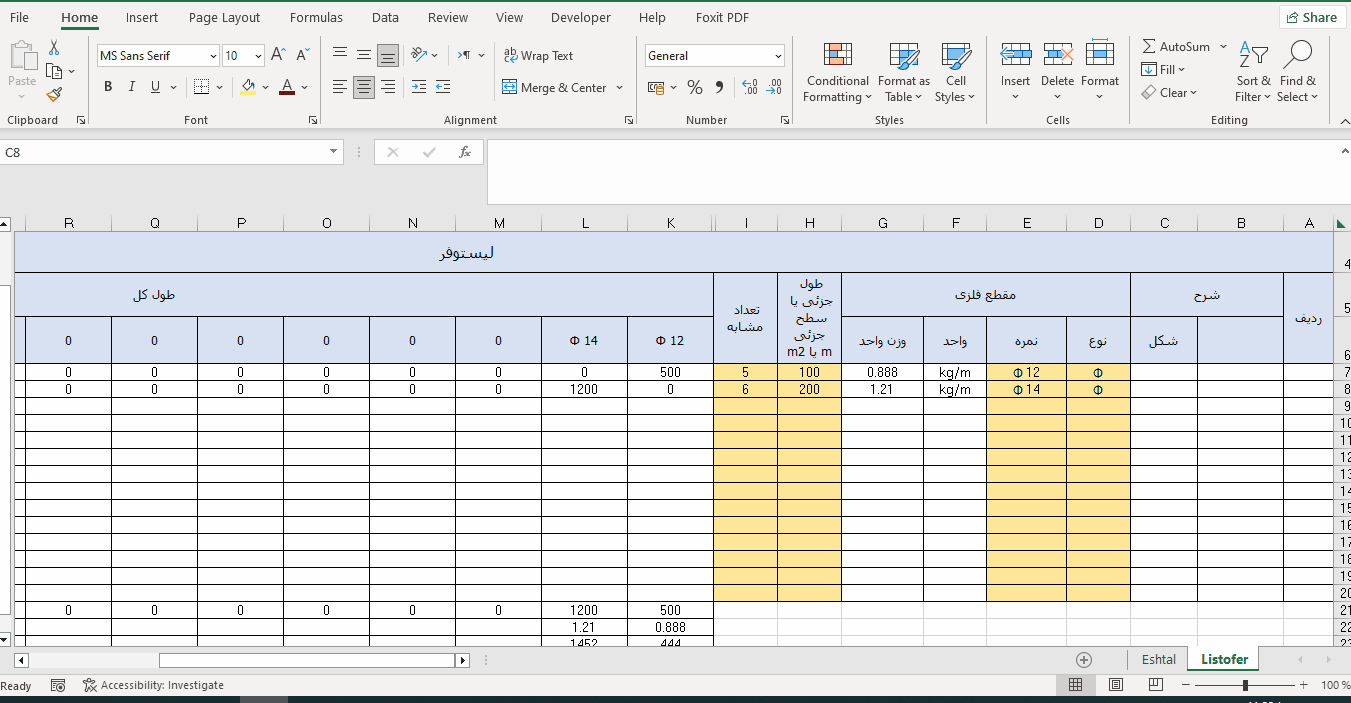
Task: Click the Decrease Indent icon
Action: [x=419, y=87]
